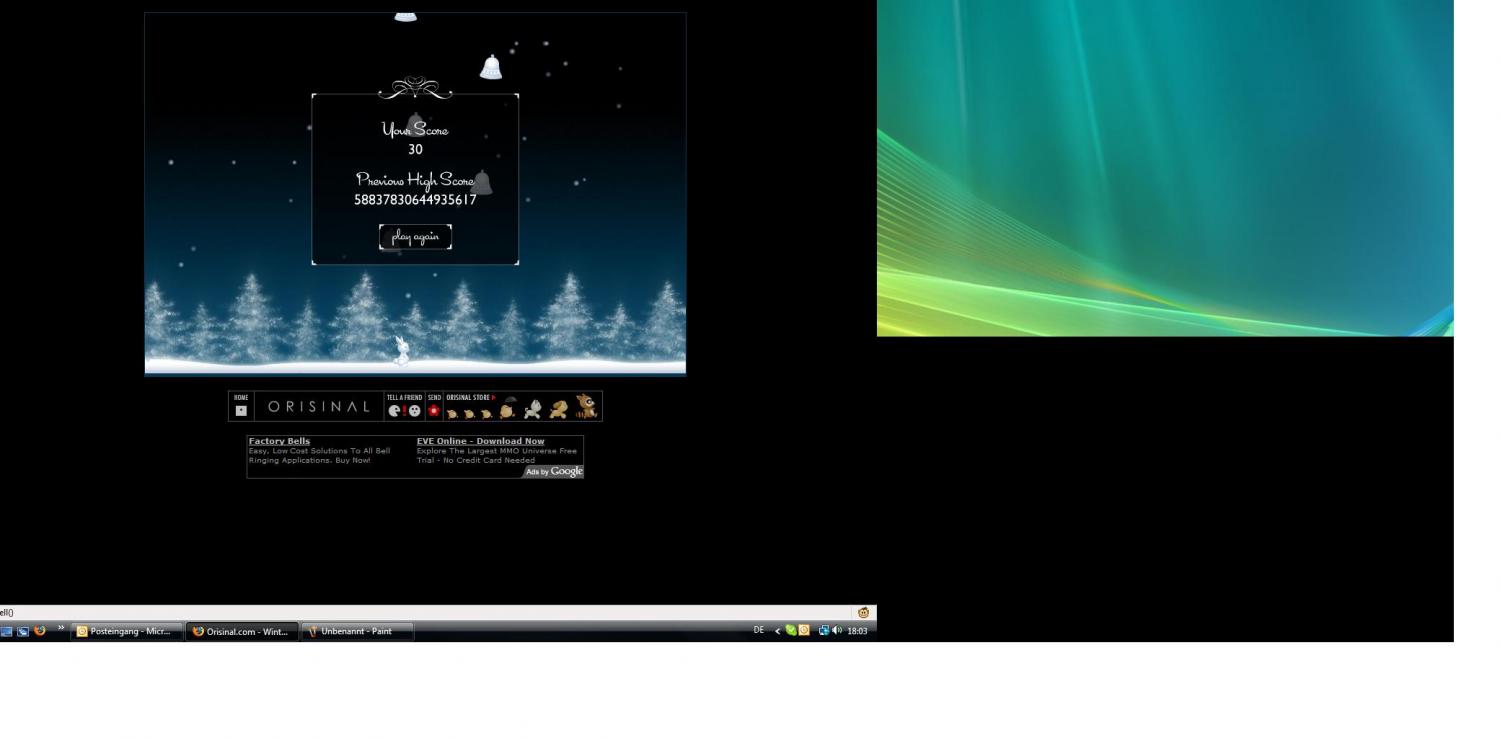Open the Tell a Friend icons
1500x738 pixels.
404,410
